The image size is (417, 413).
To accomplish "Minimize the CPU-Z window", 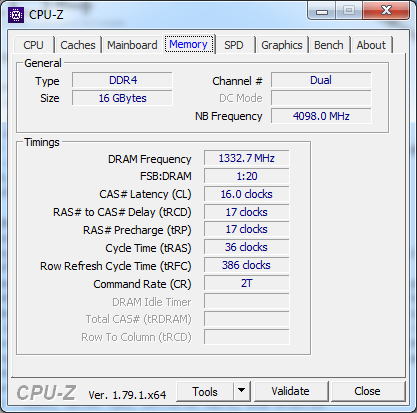I will click(322, 11).
